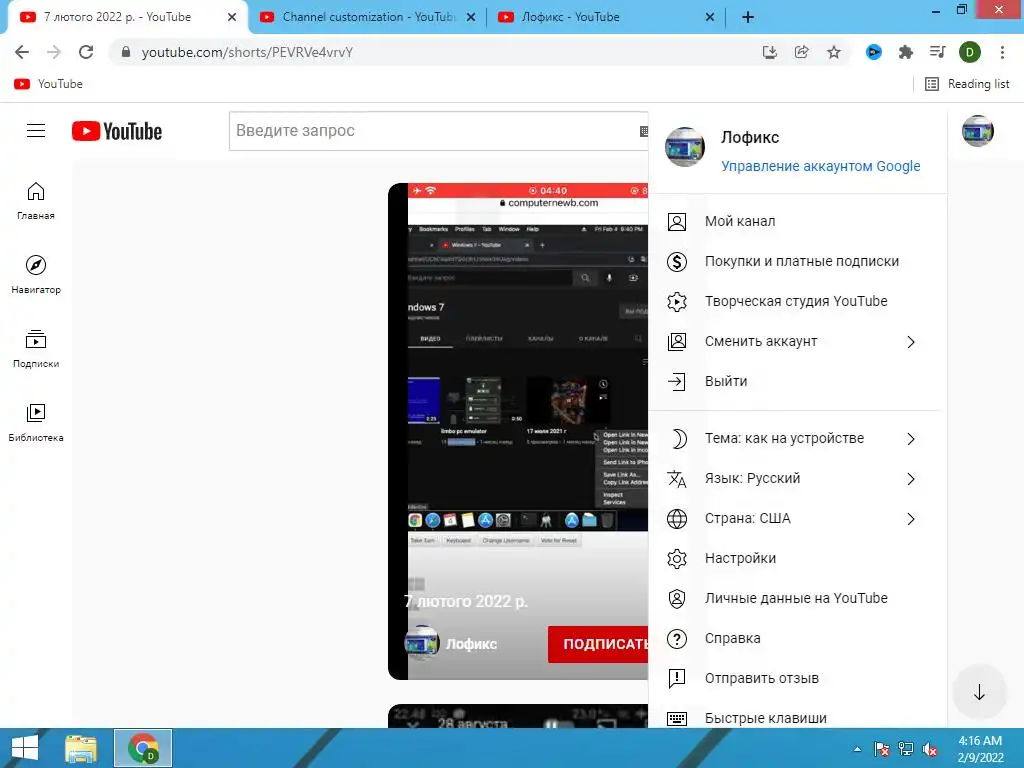
Task: Open Личные данные на YouTube
Action: click(797, 598)
